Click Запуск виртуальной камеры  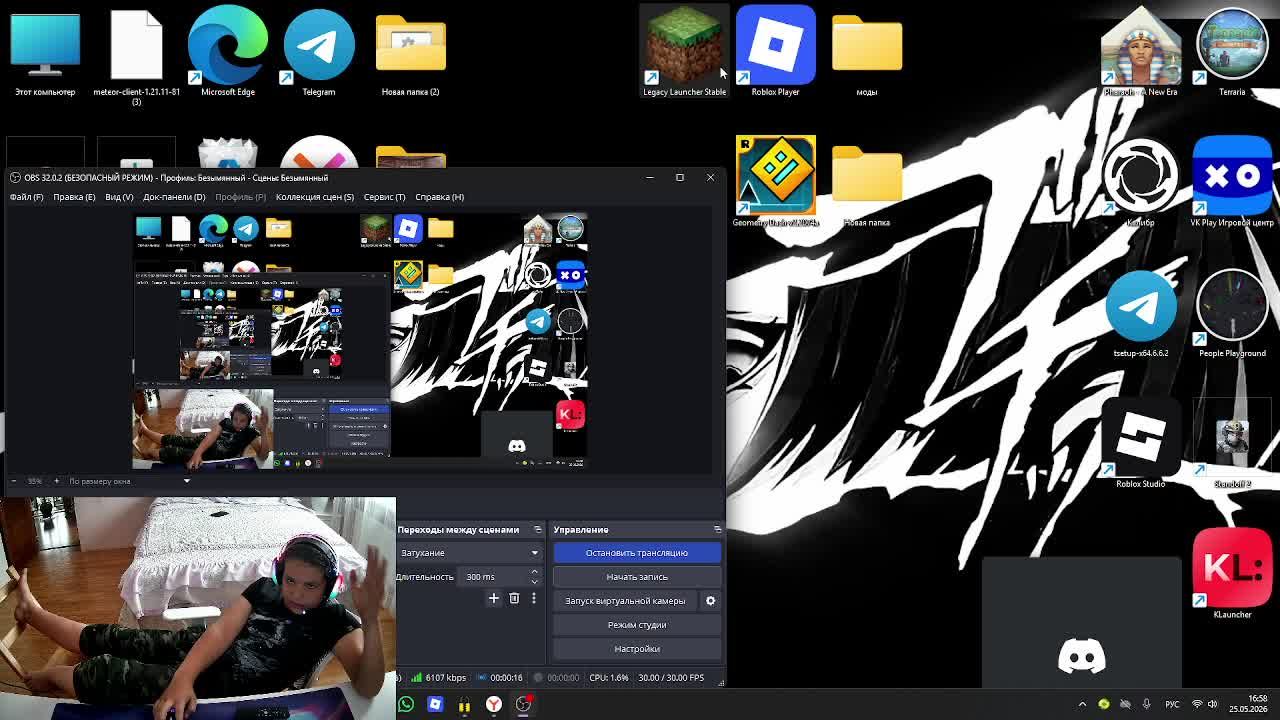(625, 601)
